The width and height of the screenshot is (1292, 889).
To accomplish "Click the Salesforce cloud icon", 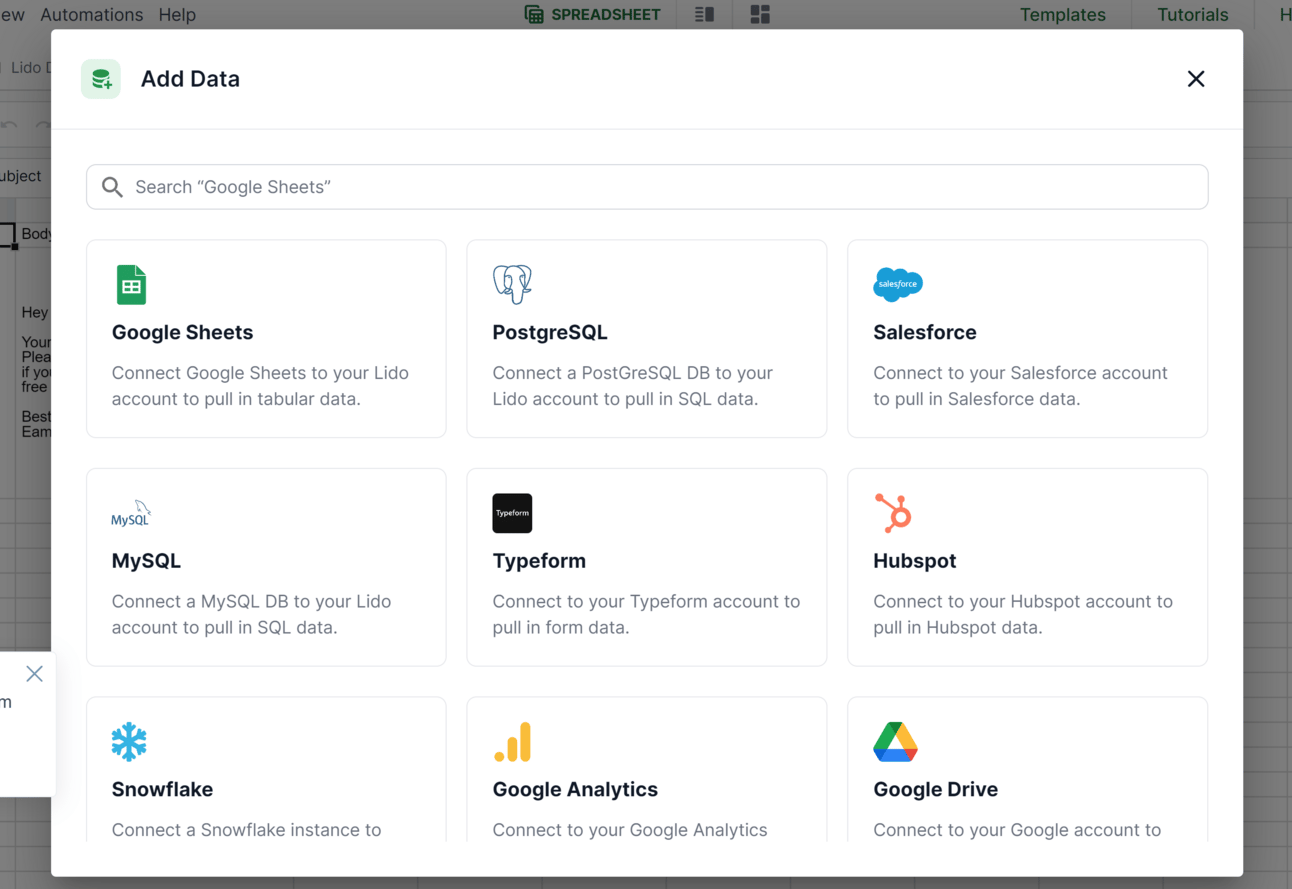I will [x=897, y=285].
